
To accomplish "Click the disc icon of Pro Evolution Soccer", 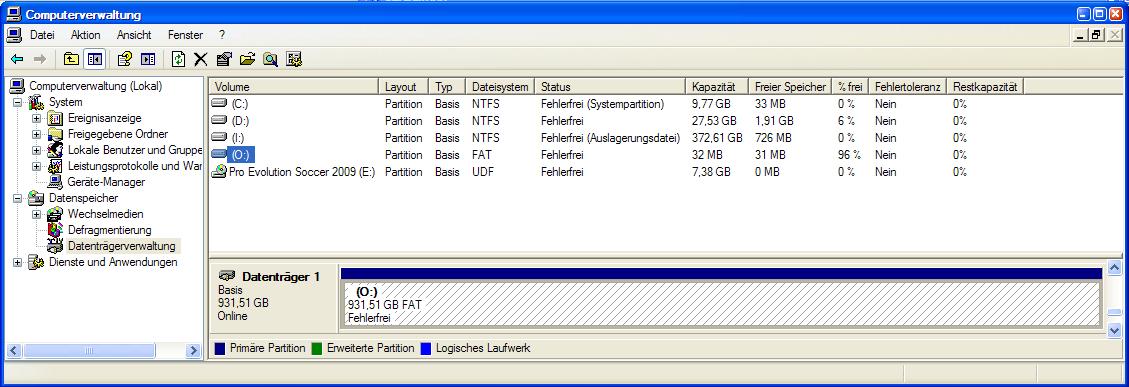I will [x=219, y=172].
